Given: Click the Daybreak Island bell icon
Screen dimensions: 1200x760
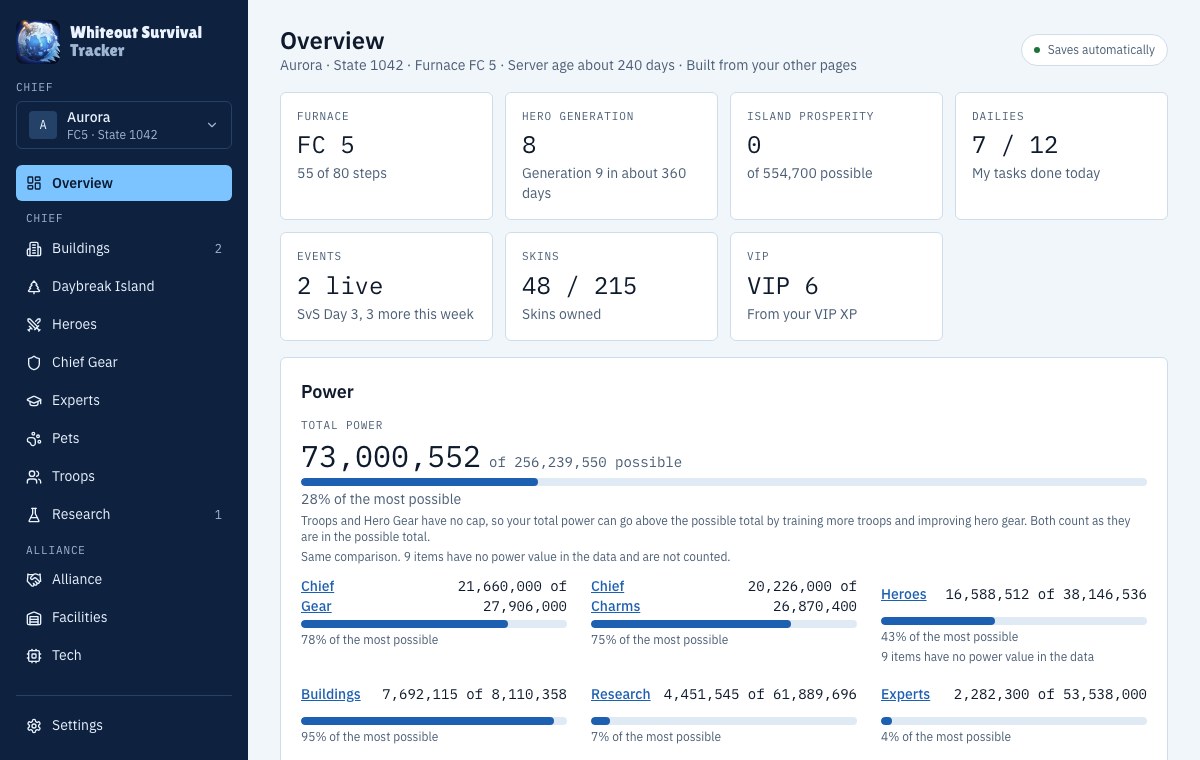Looking at the screenshot, I should click(34, 286).
